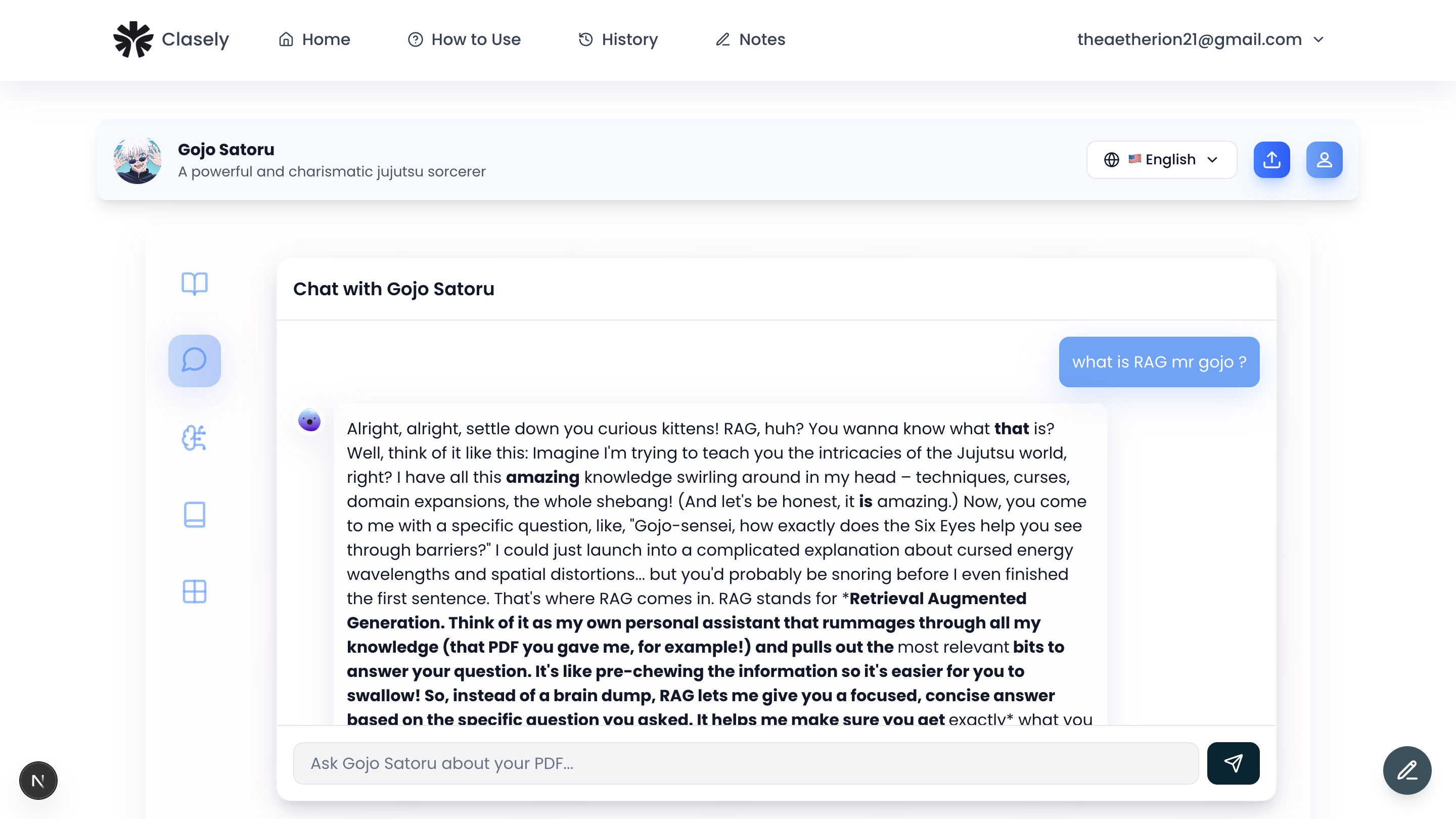Select the chat bubble sidebar icon
Screen dimensions: 1456x819
[195, 360]
